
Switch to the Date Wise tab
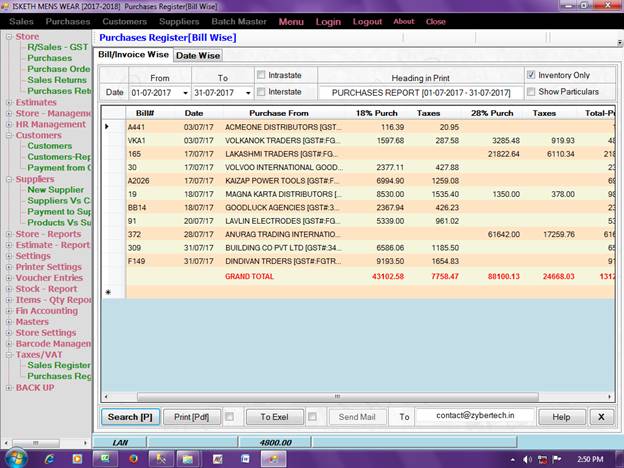pyautogui.click(x=198, y=56)
